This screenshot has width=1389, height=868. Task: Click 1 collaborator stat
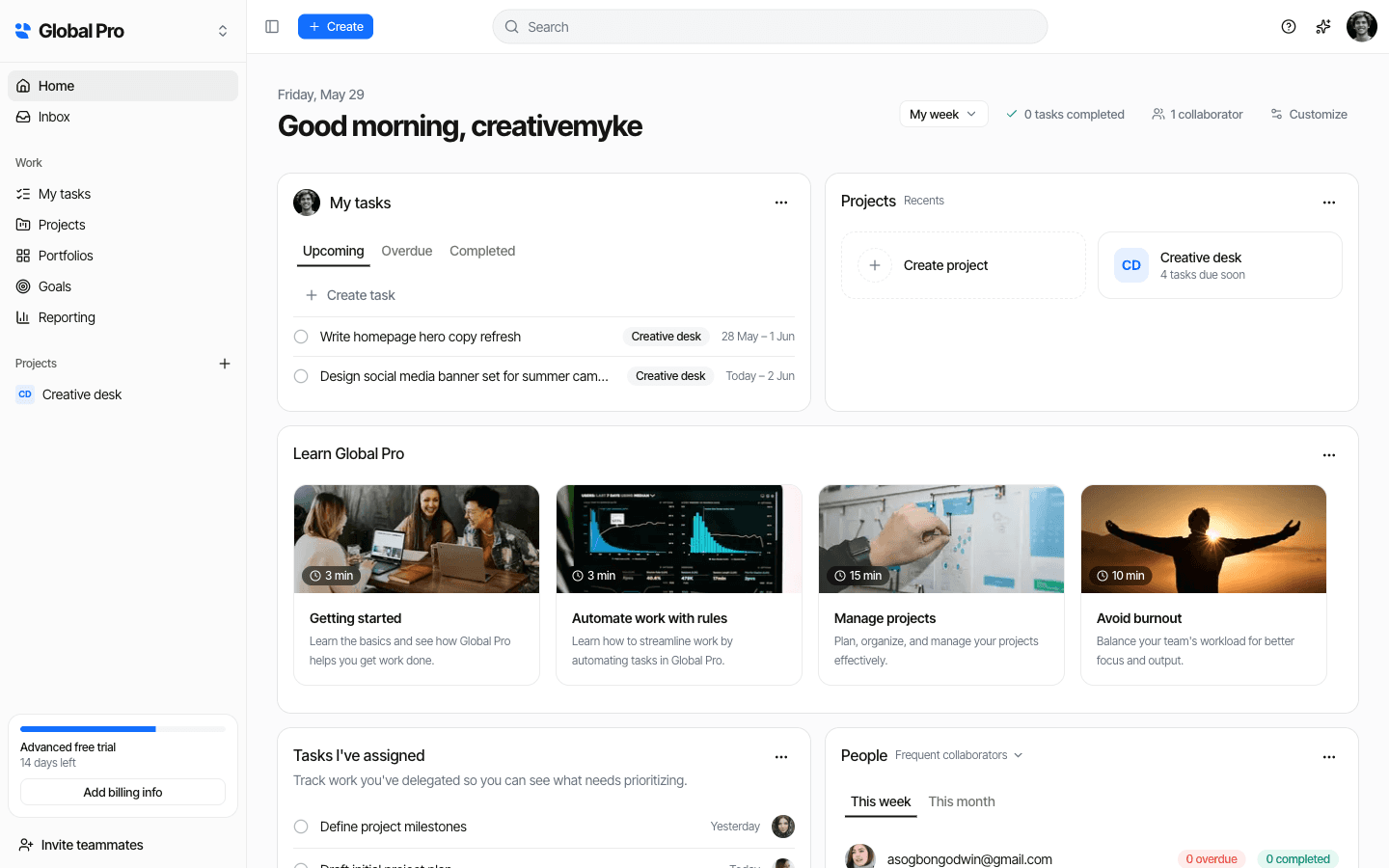(x=1197, y=114)
